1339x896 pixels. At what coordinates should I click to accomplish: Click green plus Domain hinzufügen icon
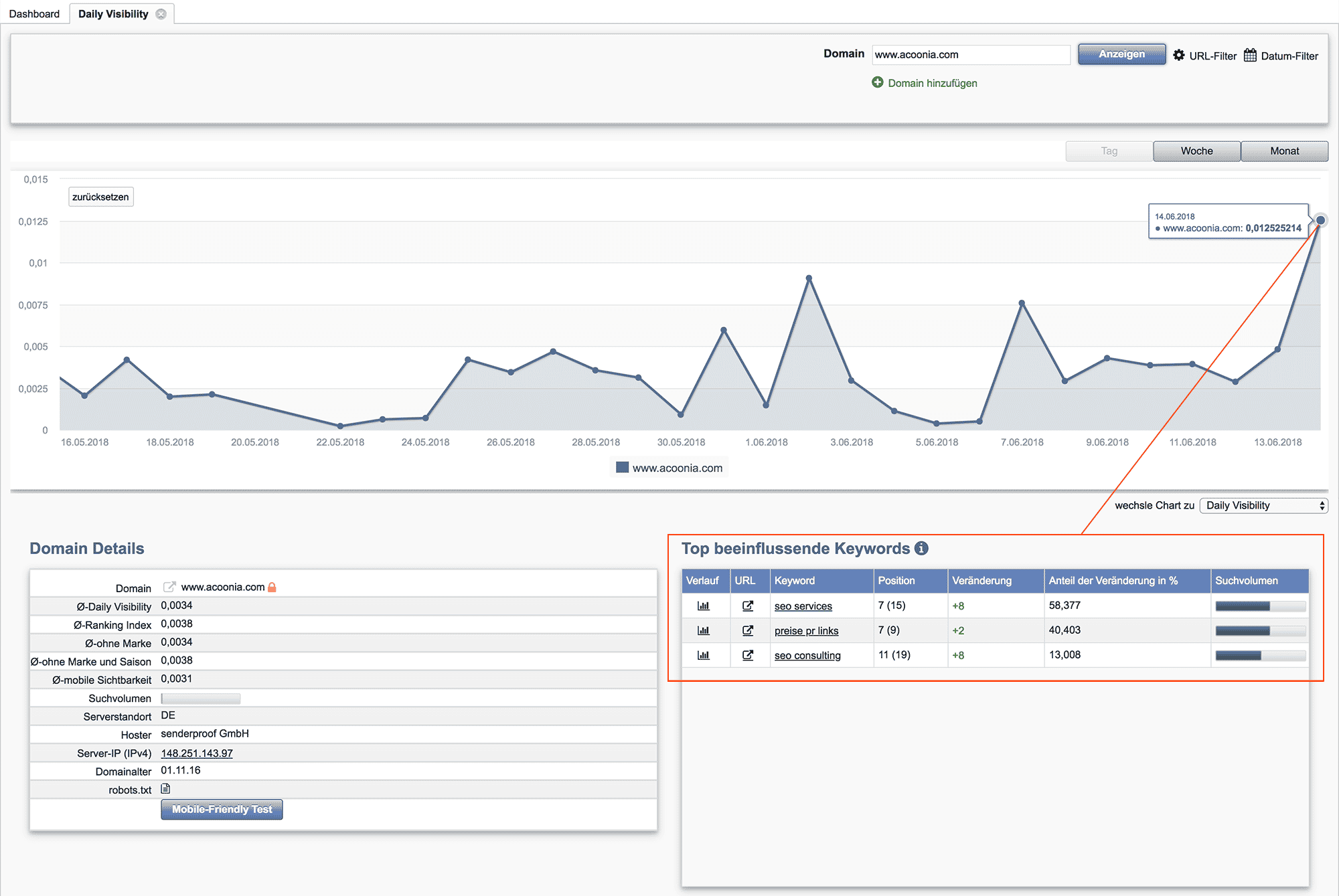(x=878, y=82)
